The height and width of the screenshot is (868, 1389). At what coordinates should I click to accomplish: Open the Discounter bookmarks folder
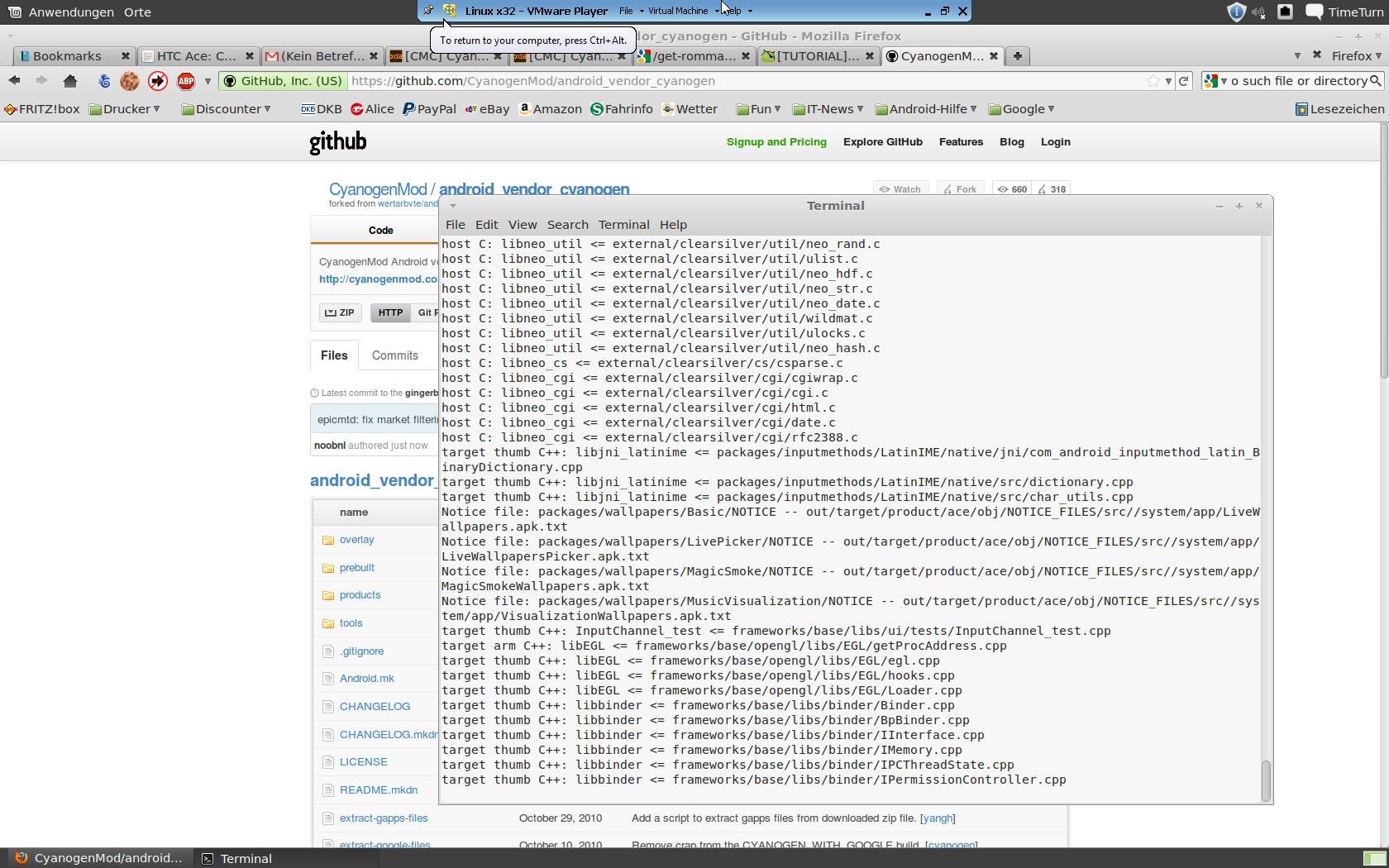(227, 109)
